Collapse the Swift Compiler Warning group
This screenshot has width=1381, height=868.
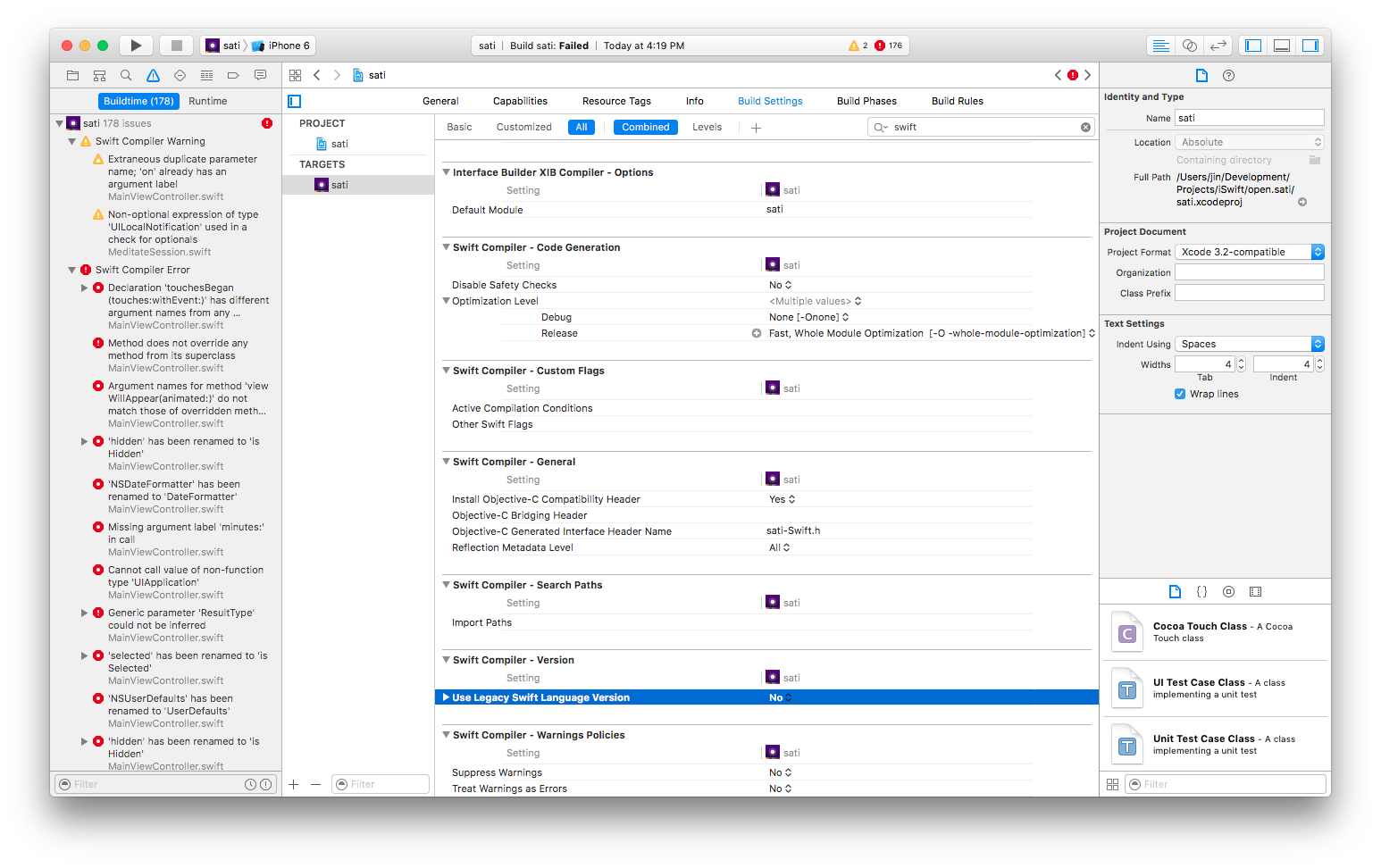point(72,141)
